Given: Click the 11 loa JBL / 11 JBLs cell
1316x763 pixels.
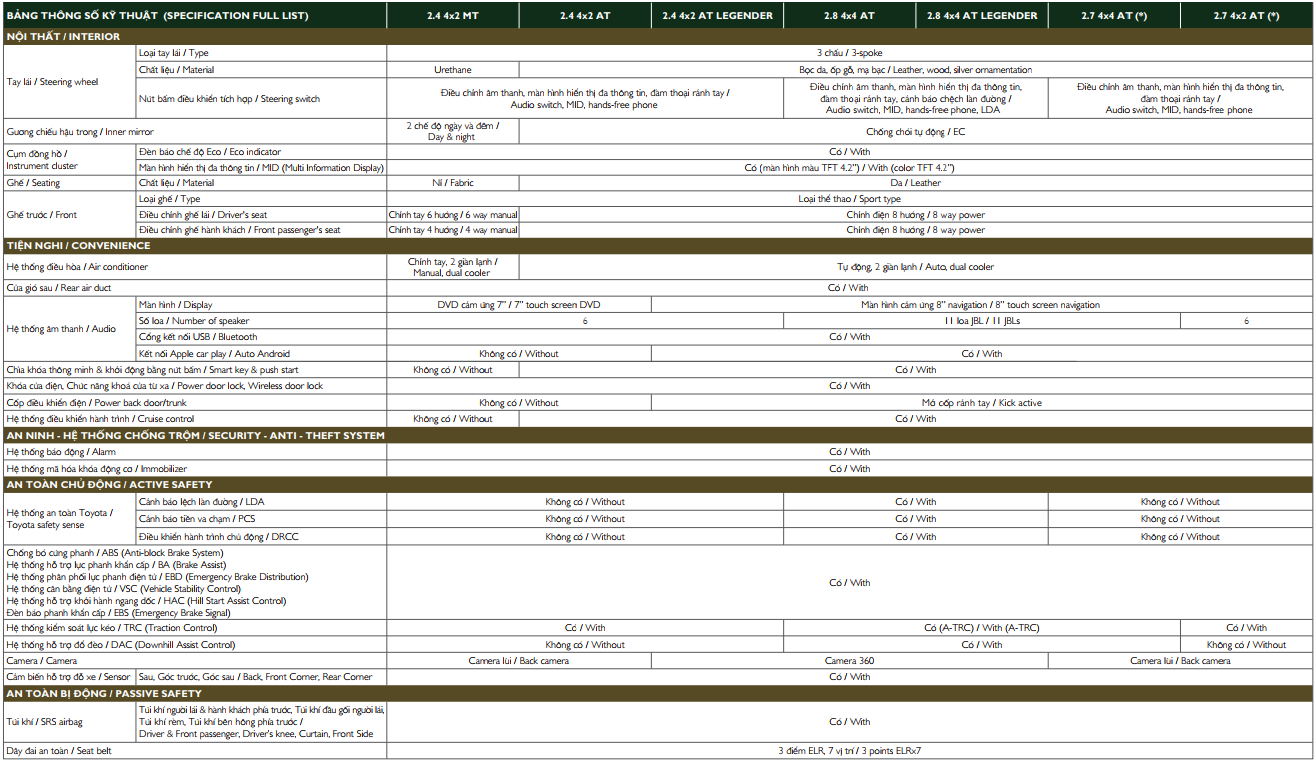Looking at the screenshot, I should click(982, 321).
